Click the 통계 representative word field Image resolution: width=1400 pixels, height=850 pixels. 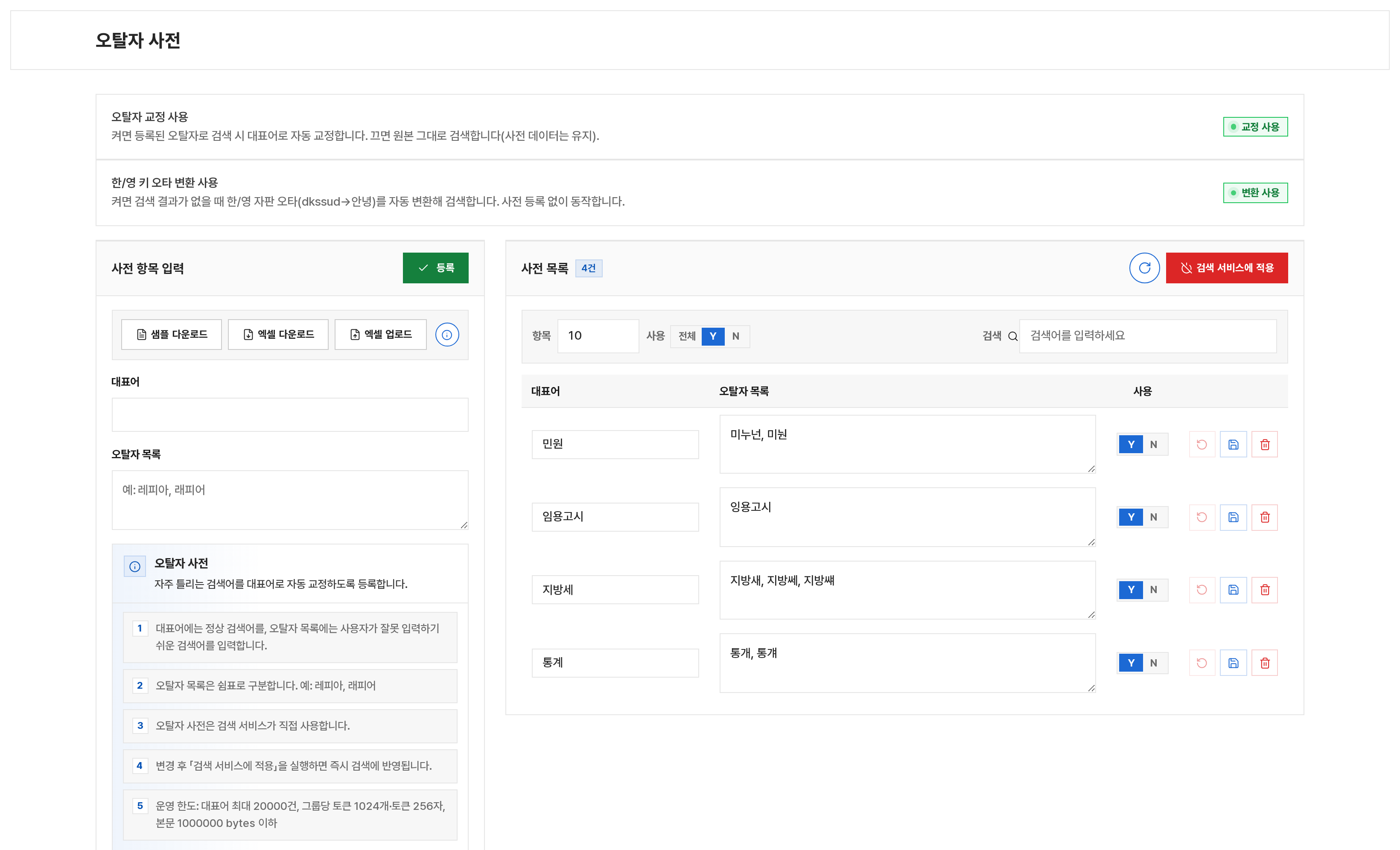[615, 663]
